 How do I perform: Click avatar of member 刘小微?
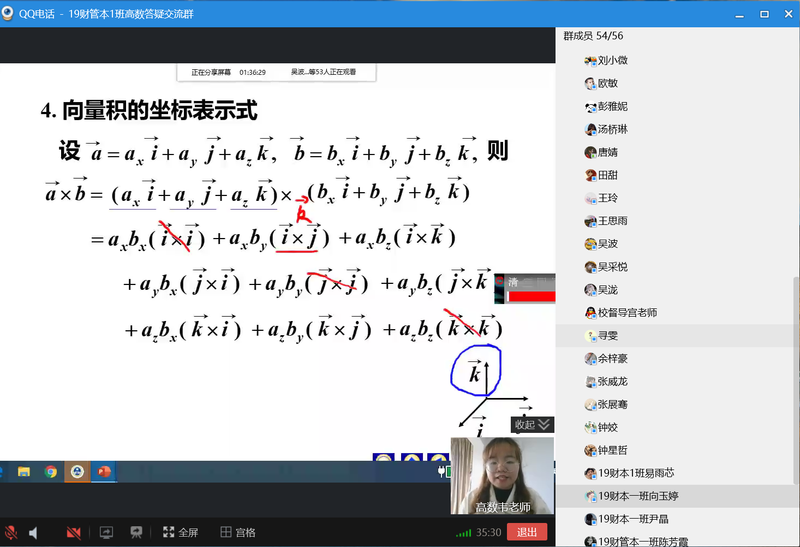[590, 61]
